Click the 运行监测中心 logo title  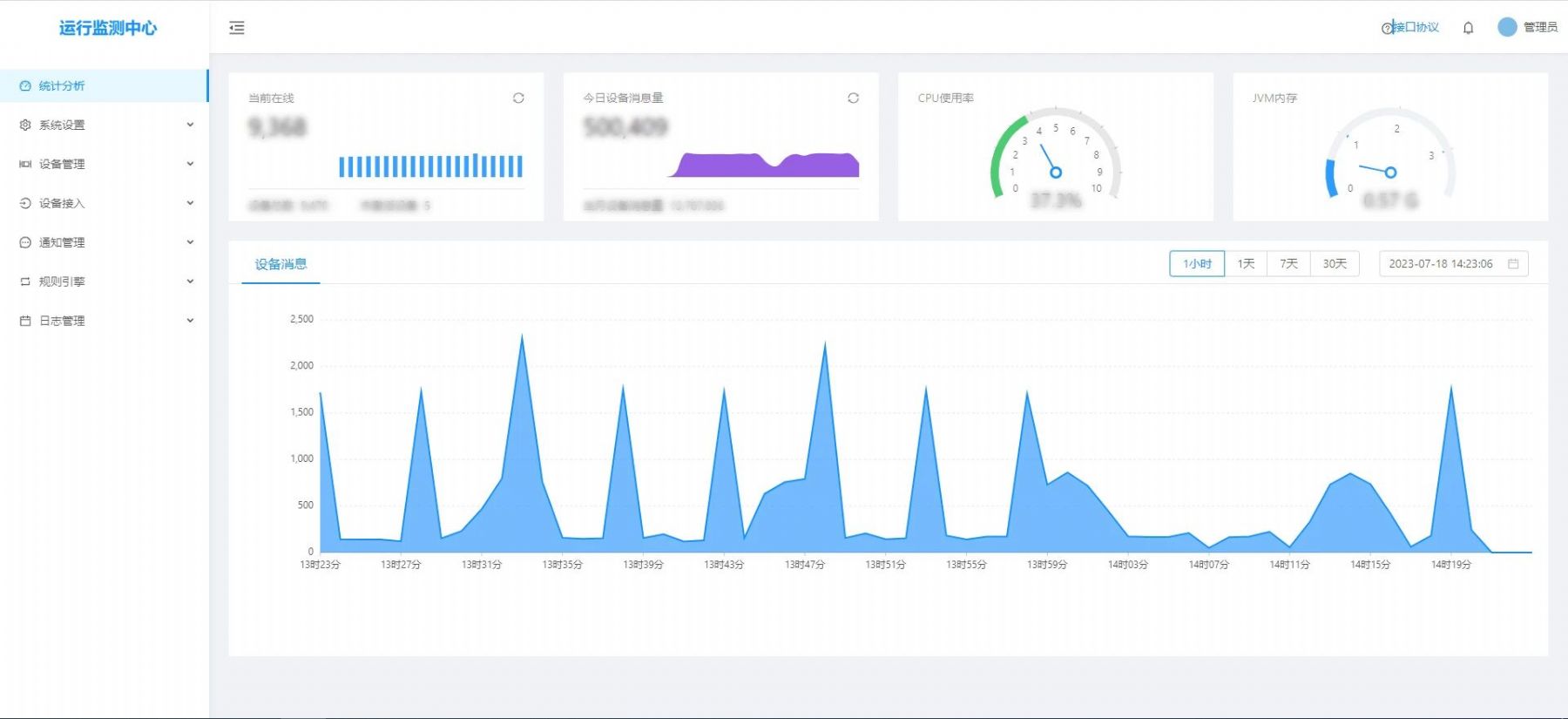pos(108,28)
